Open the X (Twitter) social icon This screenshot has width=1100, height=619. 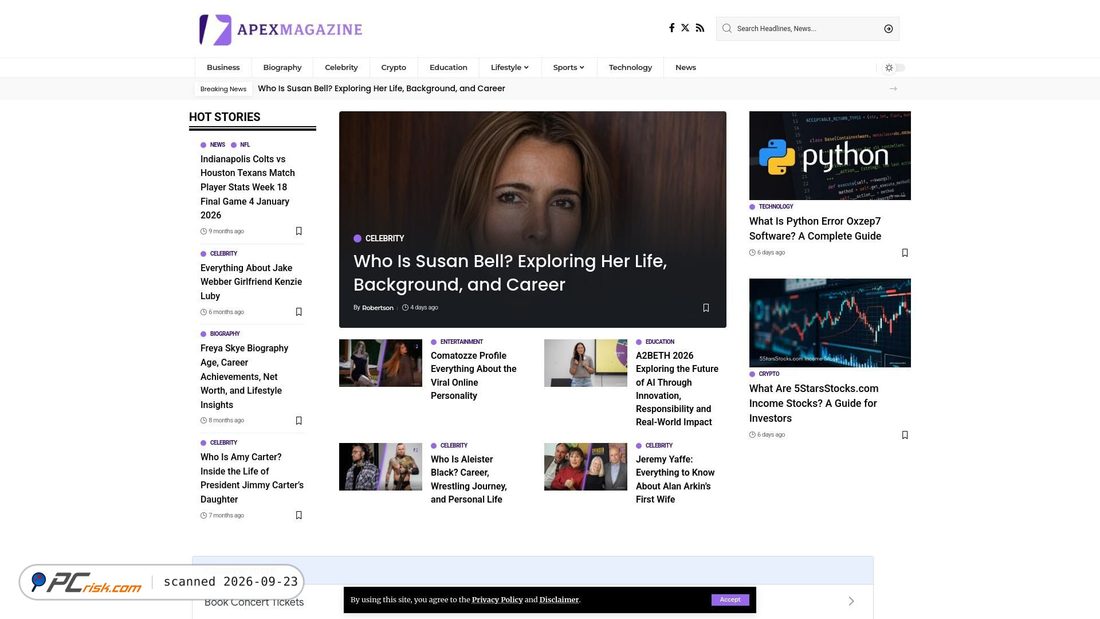[x=685, y=28]
